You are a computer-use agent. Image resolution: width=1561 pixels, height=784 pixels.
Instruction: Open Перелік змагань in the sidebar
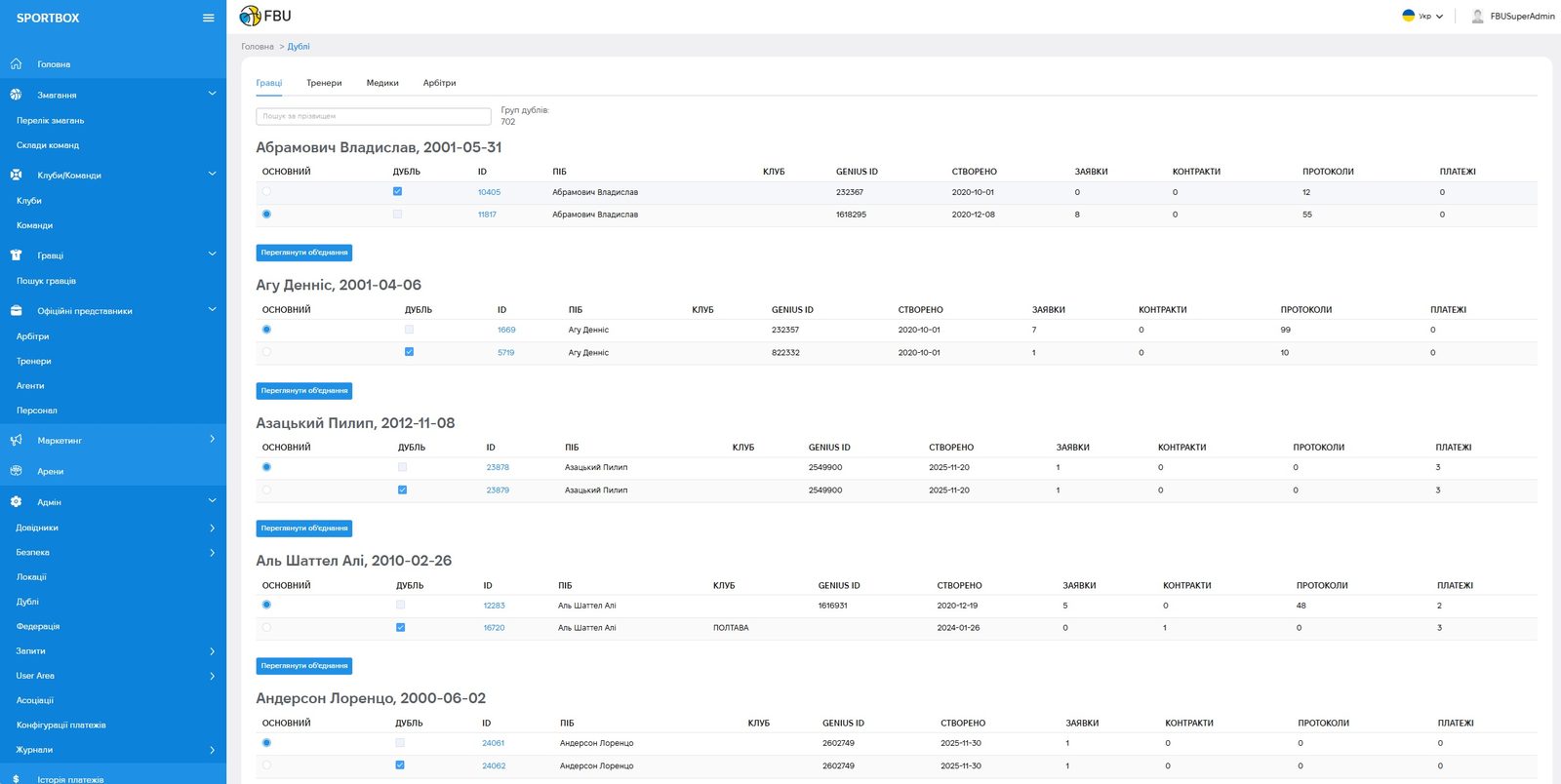pos(50,121)
